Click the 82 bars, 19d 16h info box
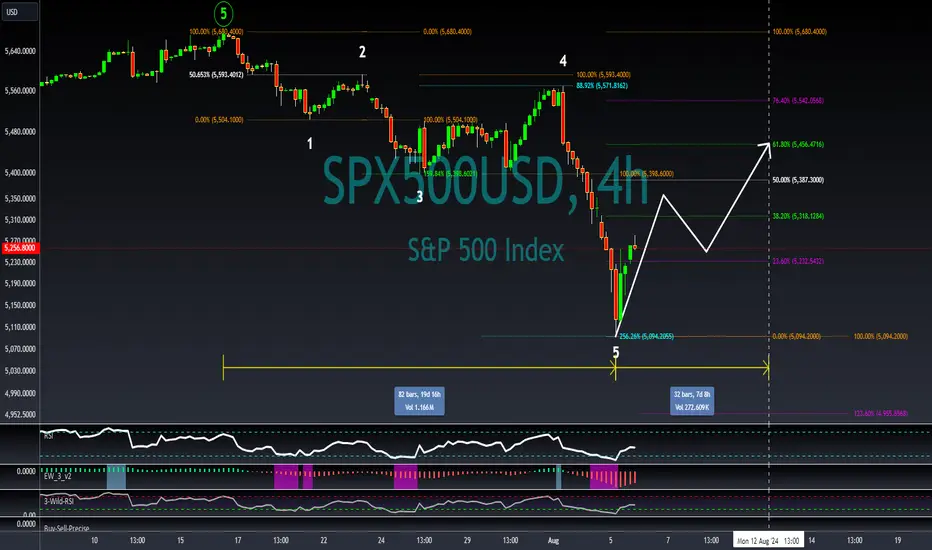Viewport: 932px width, 550px height. click(x=420, y=401)
